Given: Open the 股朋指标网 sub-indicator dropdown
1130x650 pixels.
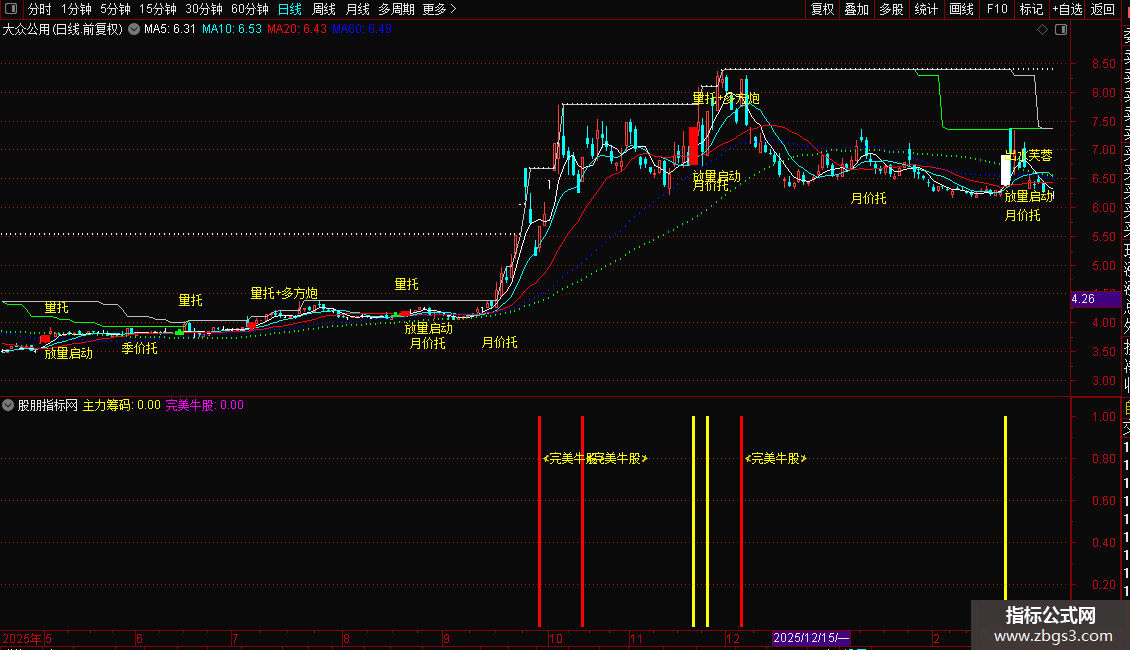Looking at the screenshot, I should 8,405.
